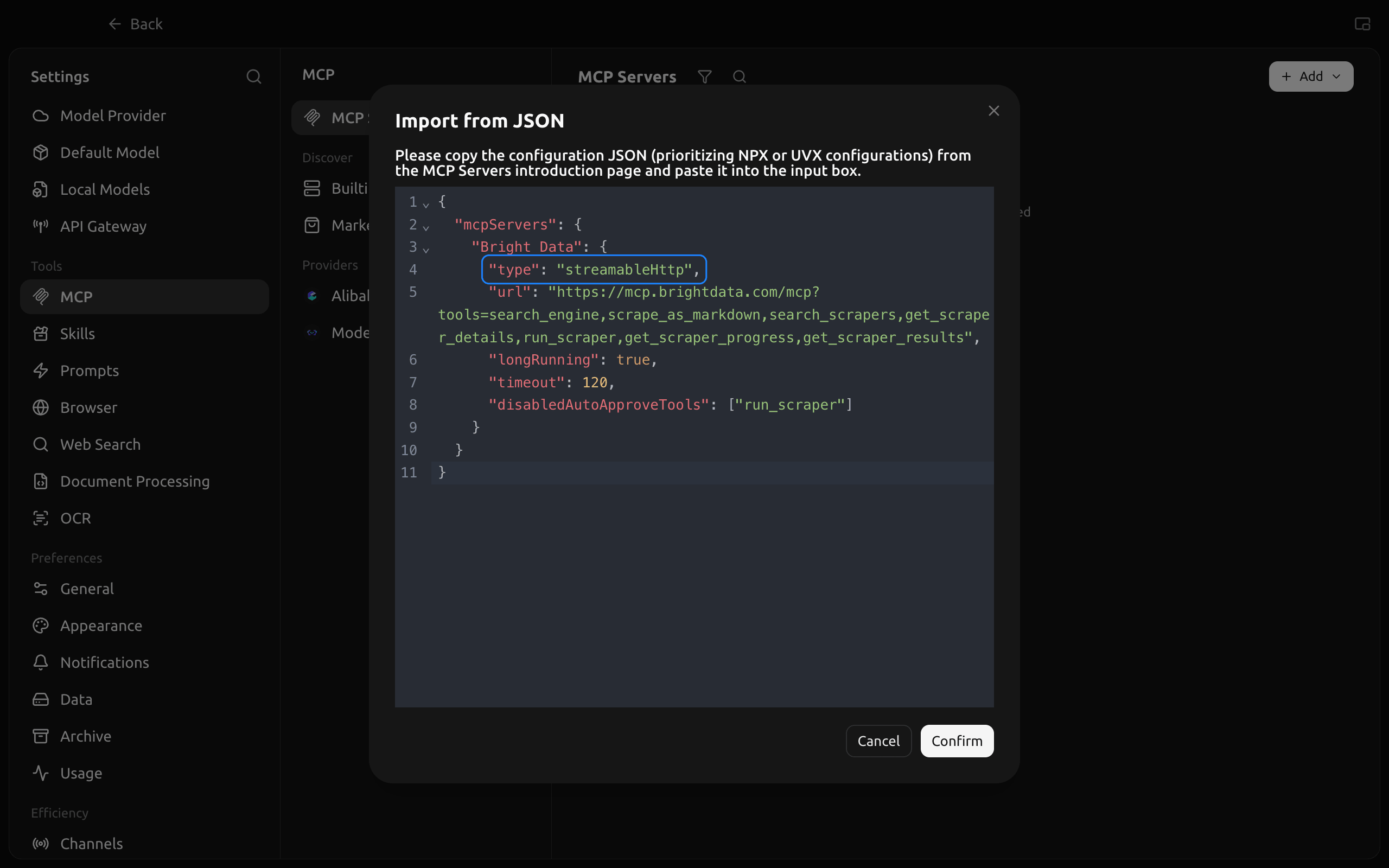The height and width of the screenshot is (868, 1389).
Task: Open Archive preferences
Action: click(145, 736)
